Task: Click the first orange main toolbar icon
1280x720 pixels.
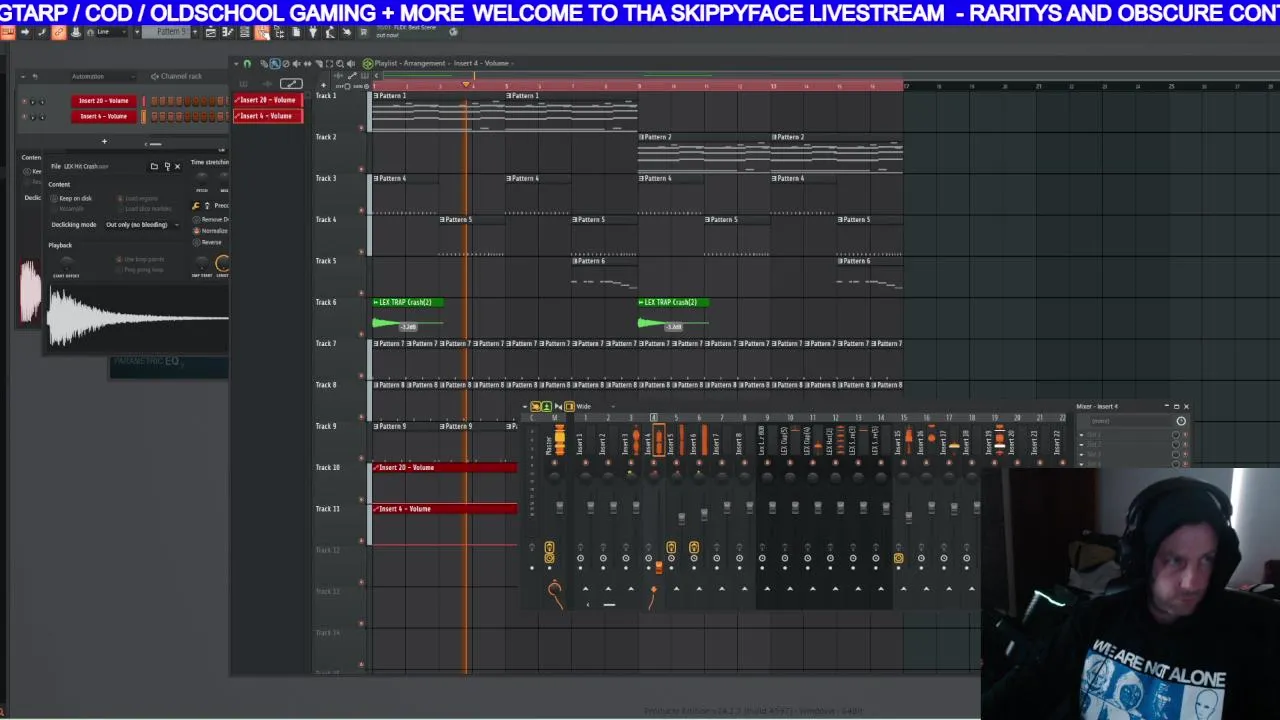Action: (7, 32)
